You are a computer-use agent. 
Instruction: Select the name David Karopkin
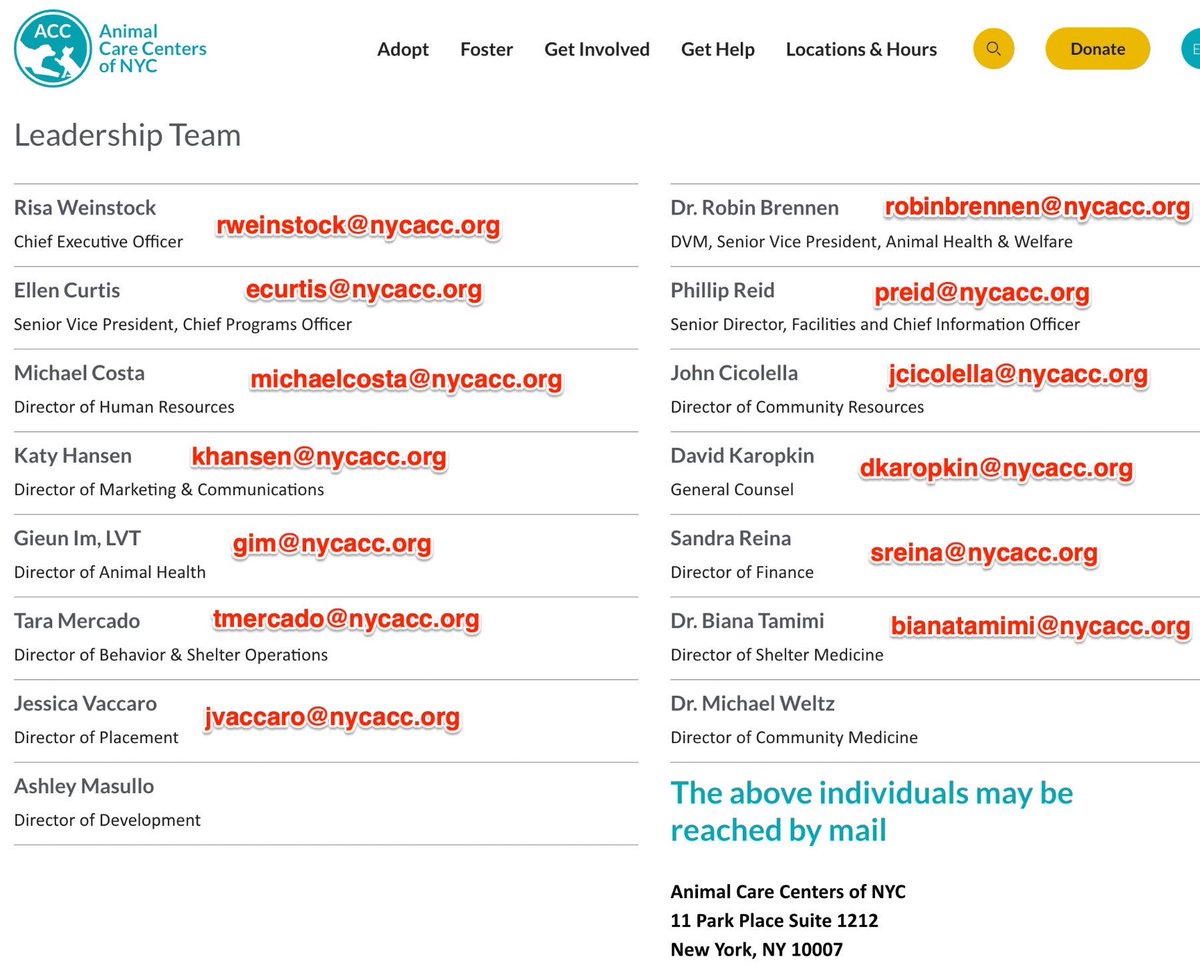tap(742, 455)
